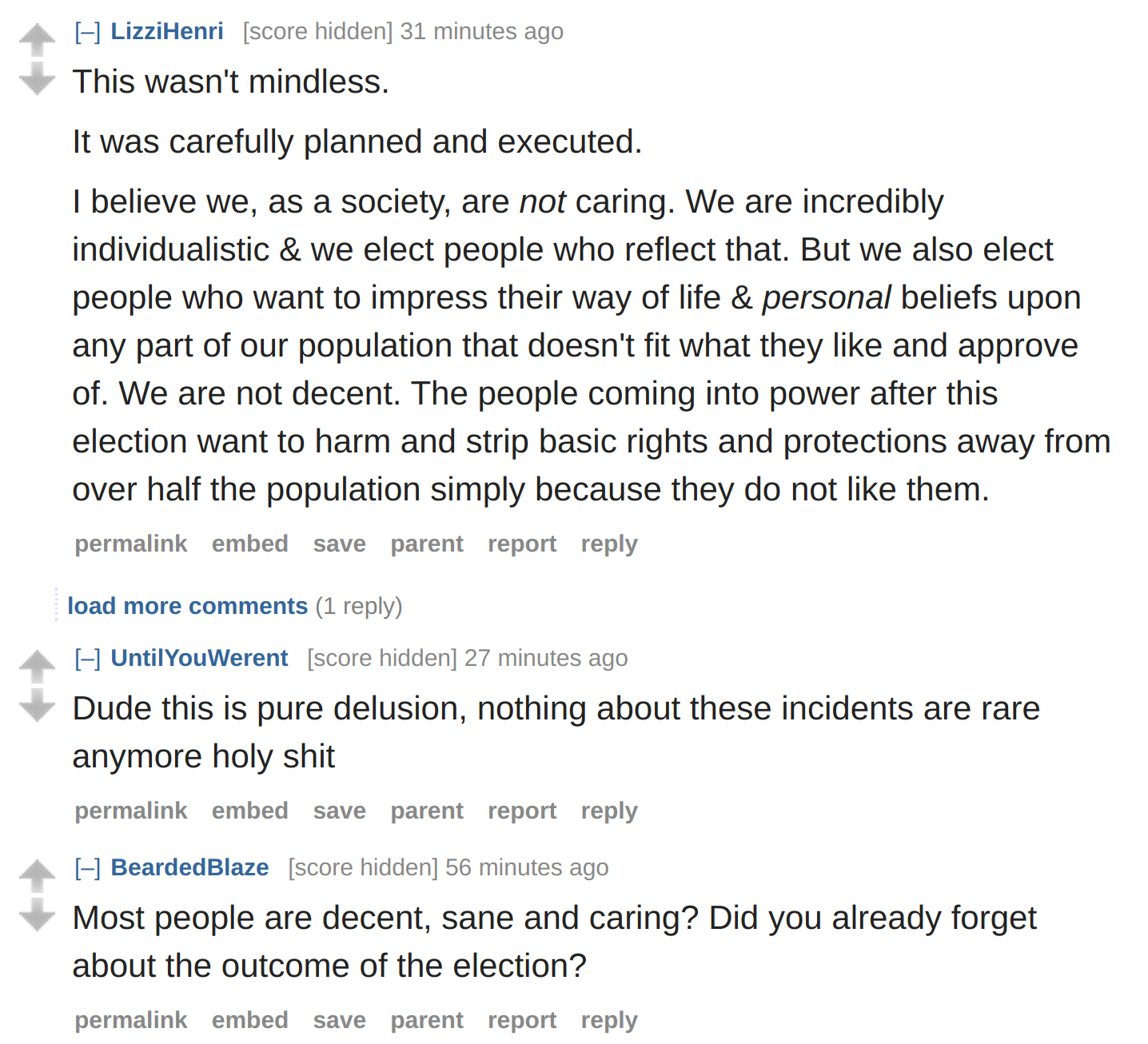Collapse UntilYouWerent's comment with [–] toggle
Image resolution: width=1148 pixels, height=1044 pixels.
click(87, 659)
